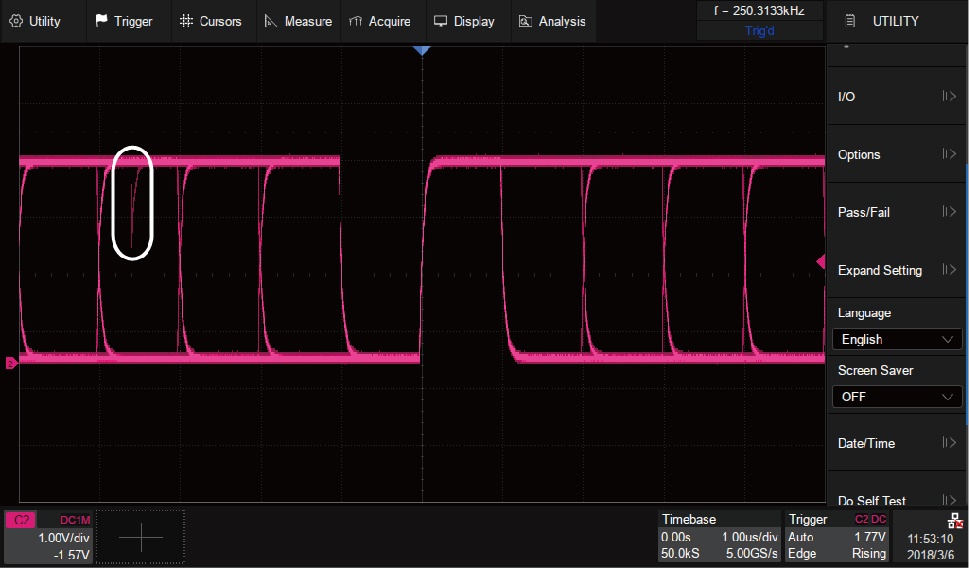Click the Acquire waveform icon
This screenshot has height=568, width=969.
355,21
